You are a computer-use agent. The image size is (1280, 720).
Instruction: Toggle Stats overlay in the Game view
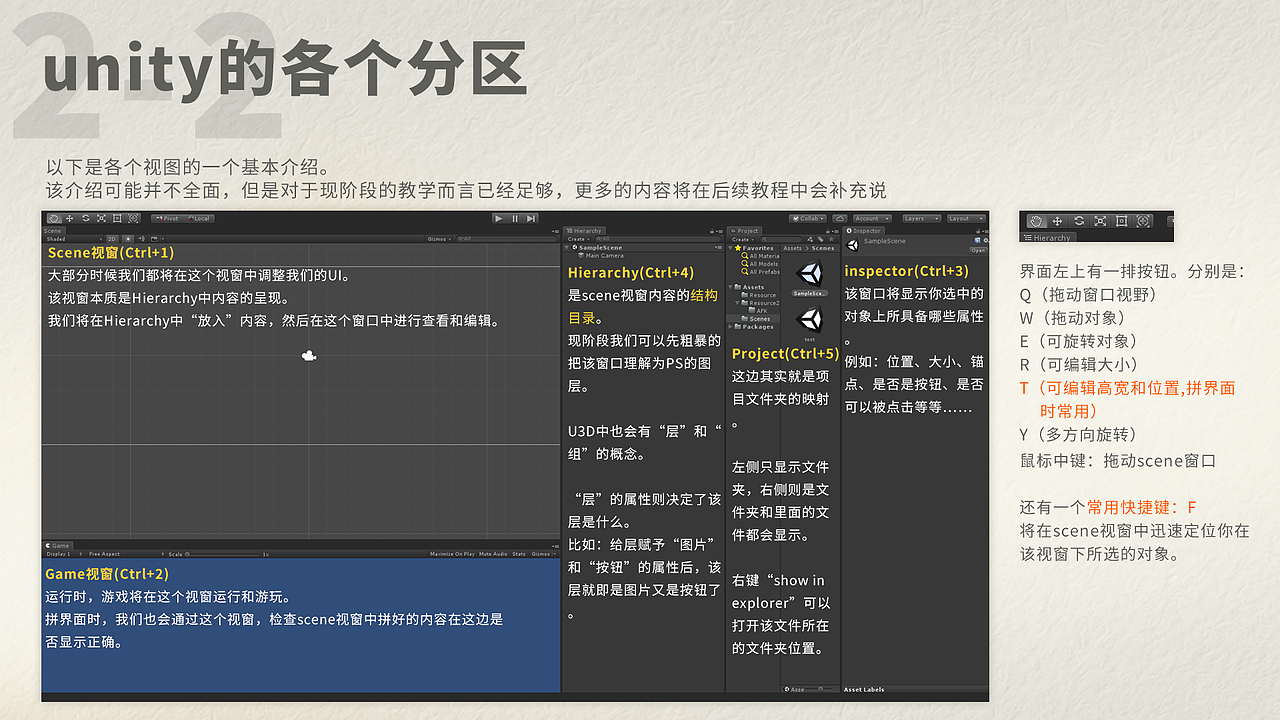pos(519,554)
